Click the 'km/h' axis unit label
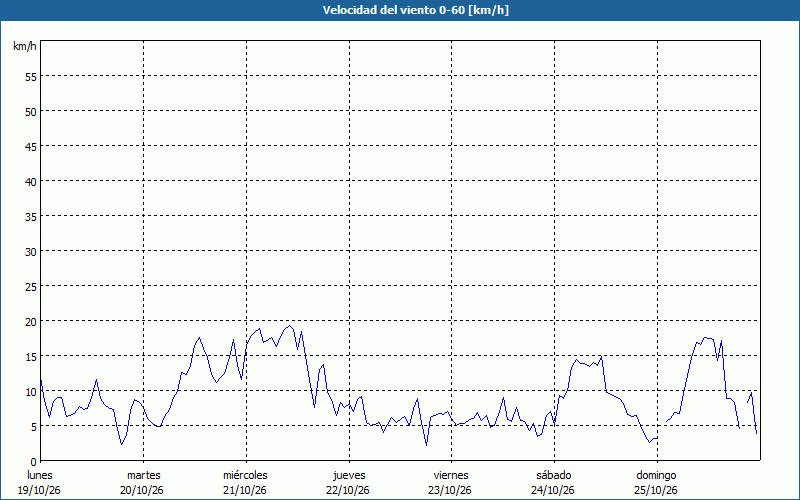The height and width of the screenshot is (500, 800). (24, 46)
